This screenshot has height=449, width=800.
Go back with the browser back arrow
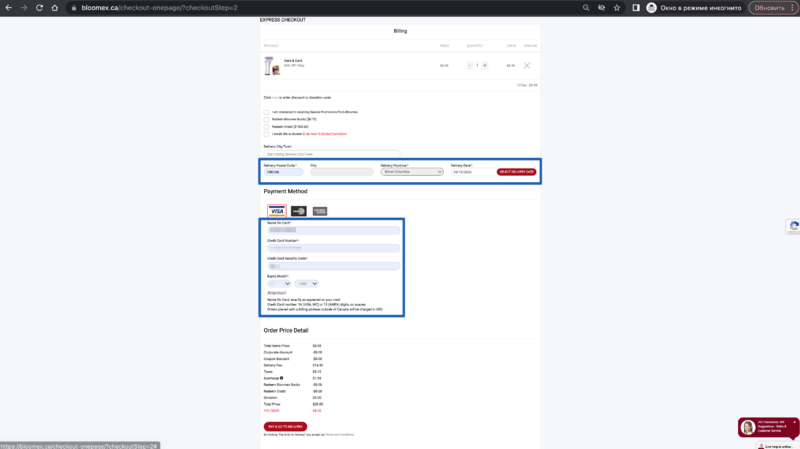pos(9,8)
